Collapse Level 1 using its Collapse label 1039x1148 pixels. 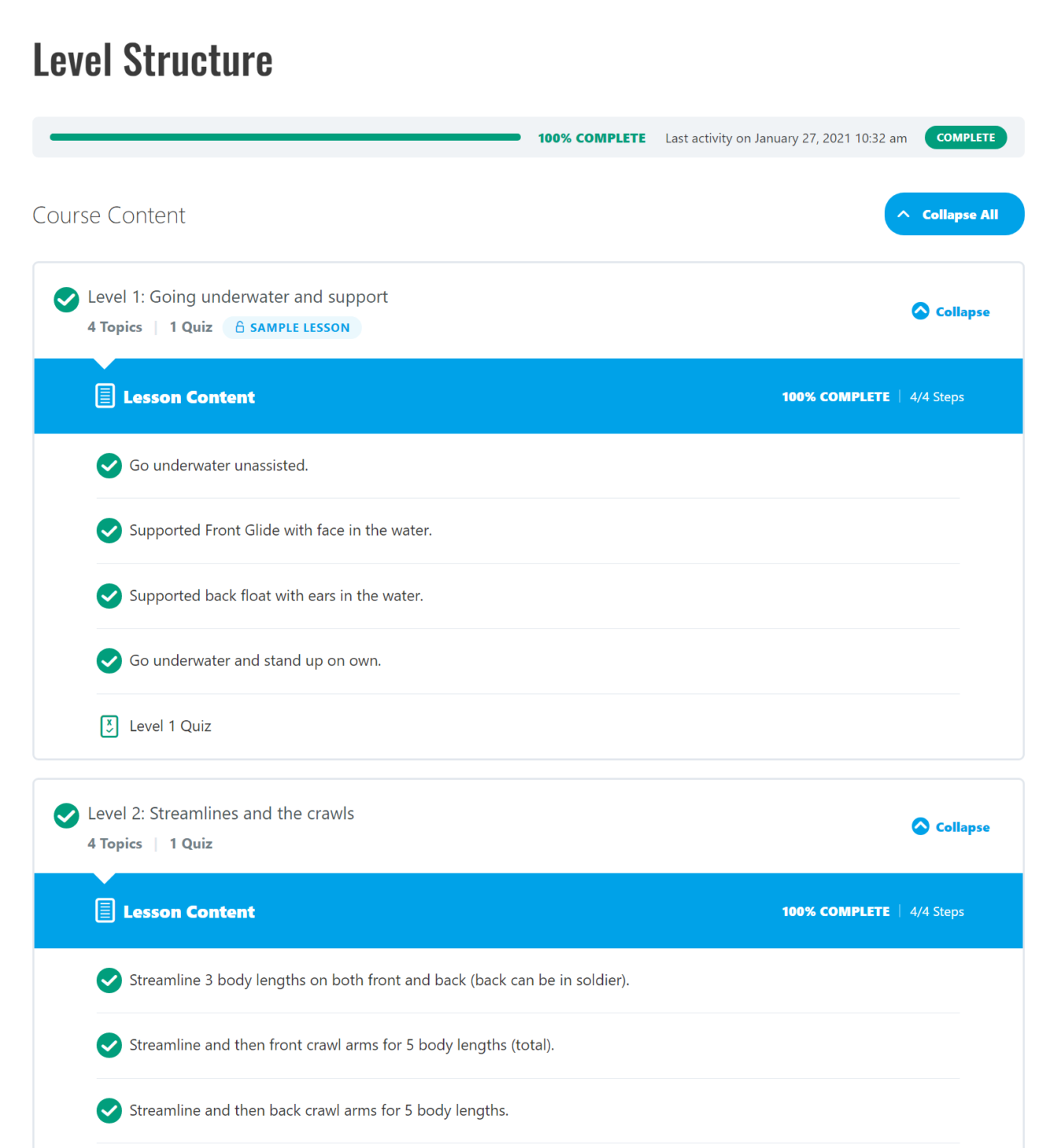[962, 312]
